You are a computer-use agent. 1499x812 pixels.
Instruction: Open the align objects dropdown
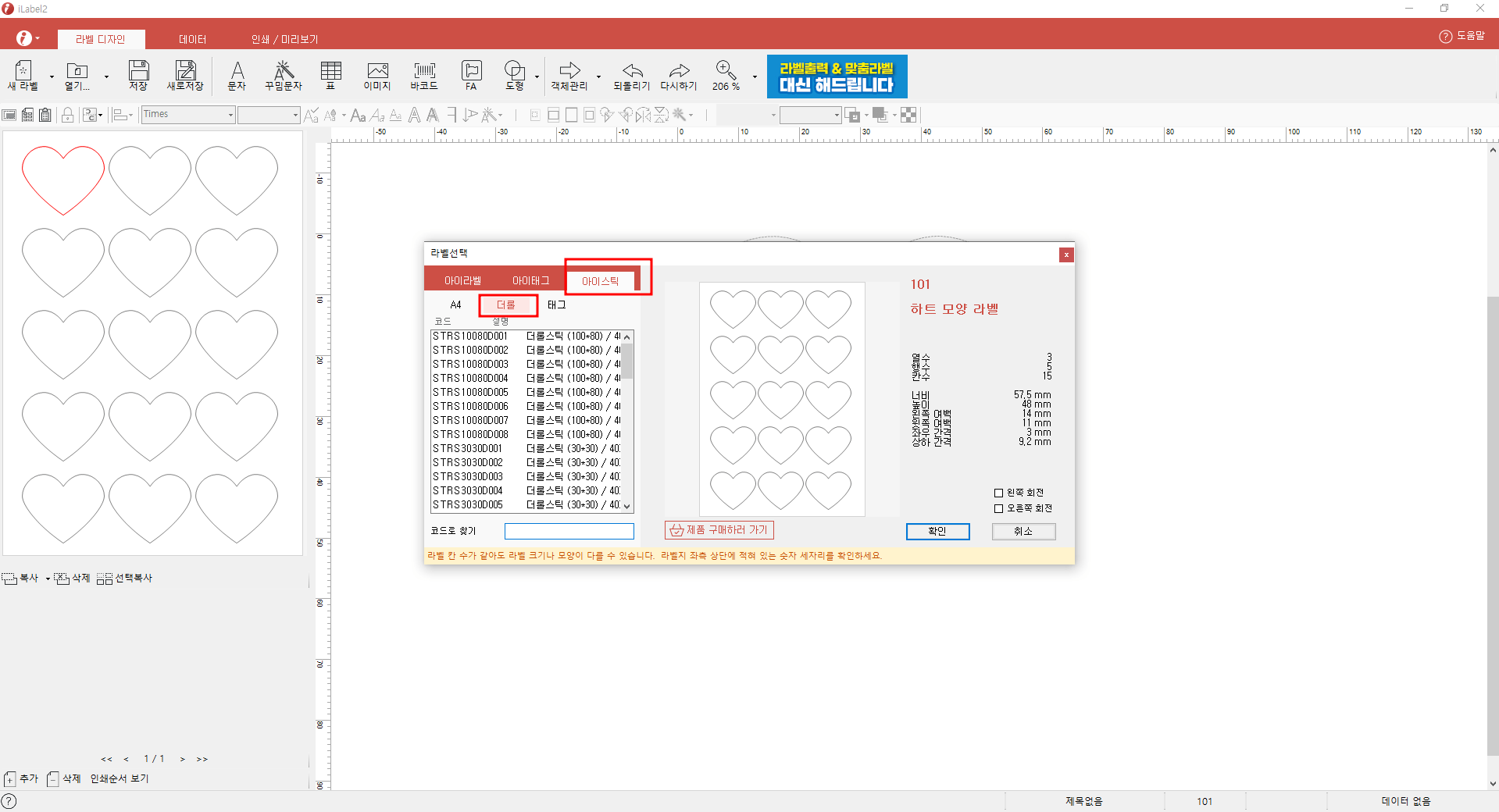click(123, 116)
